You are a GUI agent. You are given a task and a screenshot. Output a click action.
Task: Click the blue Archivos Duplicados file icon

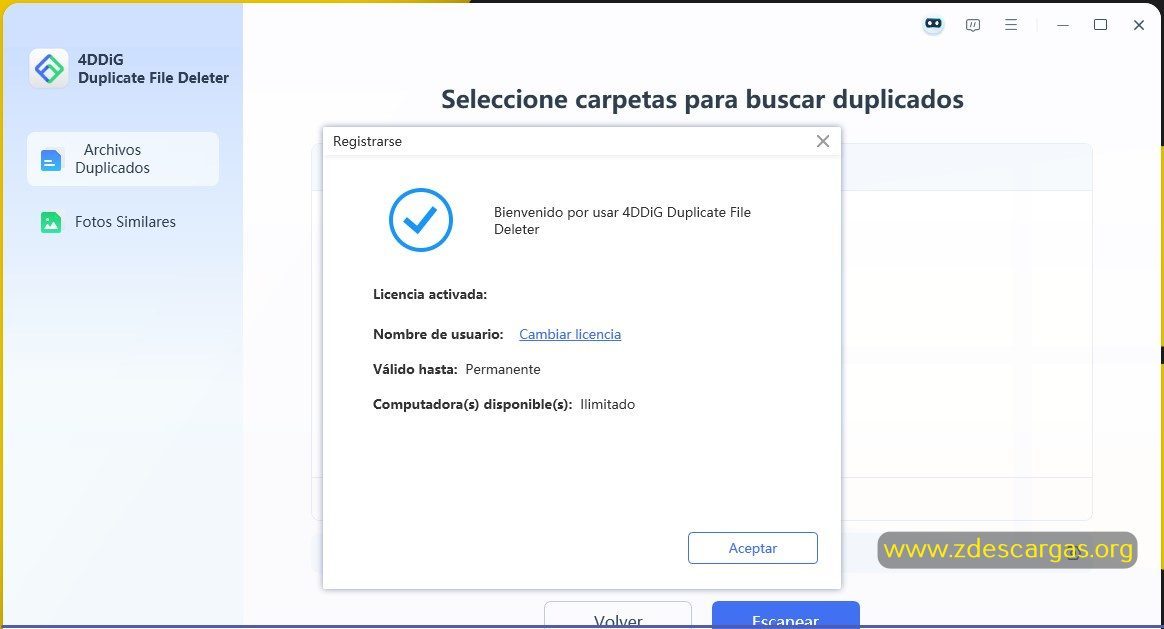[x=50, y=160]
